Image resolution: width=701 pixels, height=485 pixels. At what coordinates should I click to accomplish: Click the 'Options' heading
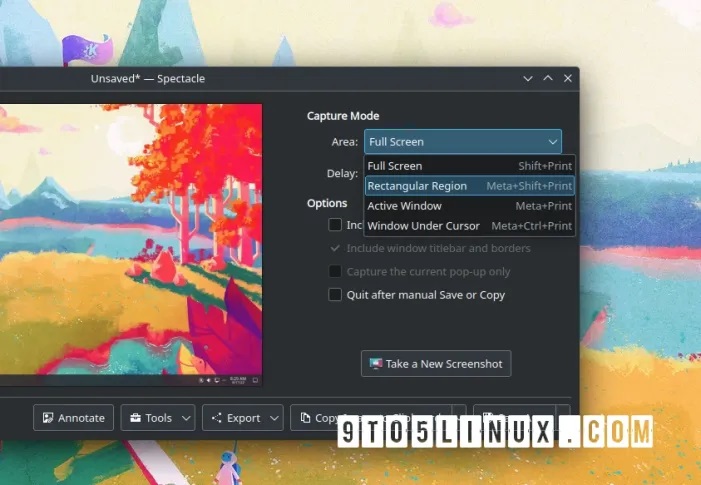[x=327, y=203]
